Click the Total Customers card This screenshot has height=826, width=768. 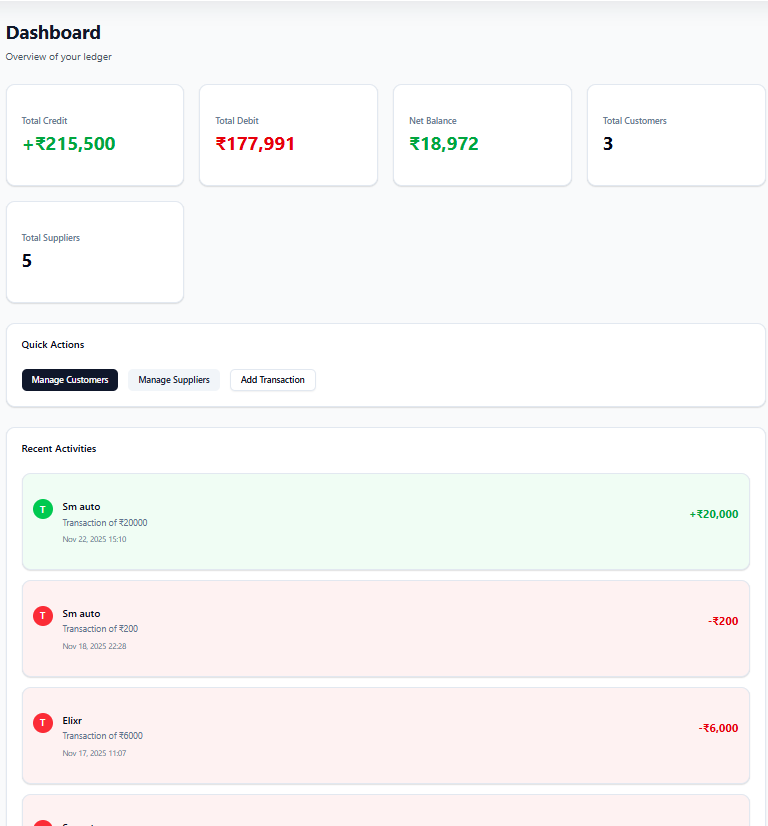click(x=676, y=135)
